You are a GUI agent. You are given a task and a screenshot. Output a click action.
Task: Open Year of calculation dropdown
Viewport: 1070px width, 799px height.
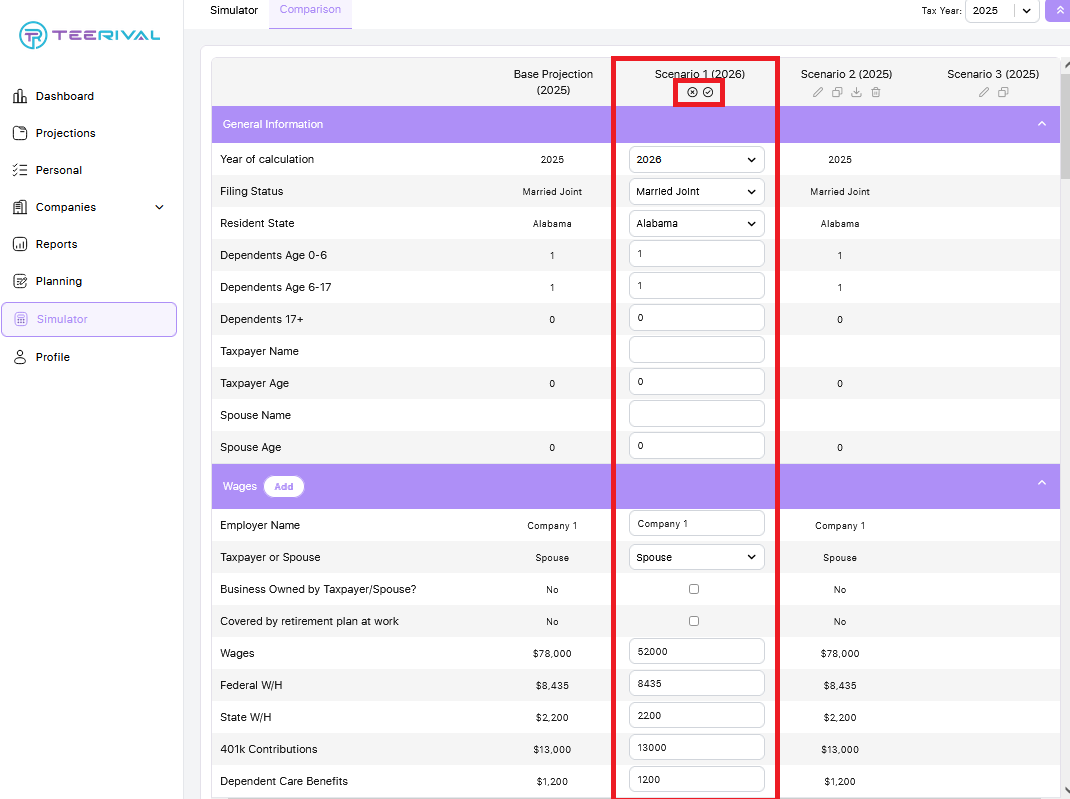click(696, 160)
